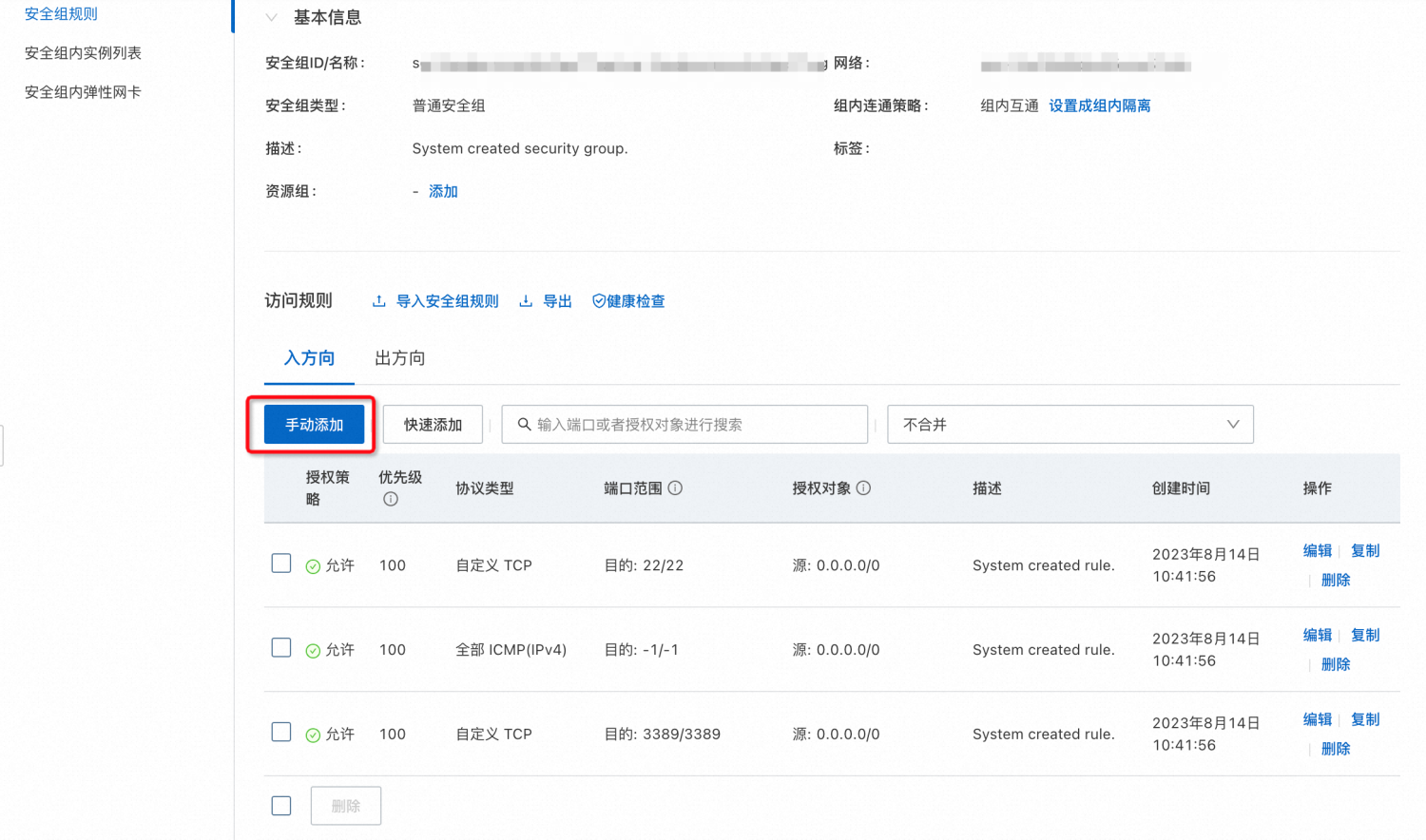Click the green 允许 status icon for port 22/22 rule
This screenshot has height=840, width=1426.
[313, 566]
